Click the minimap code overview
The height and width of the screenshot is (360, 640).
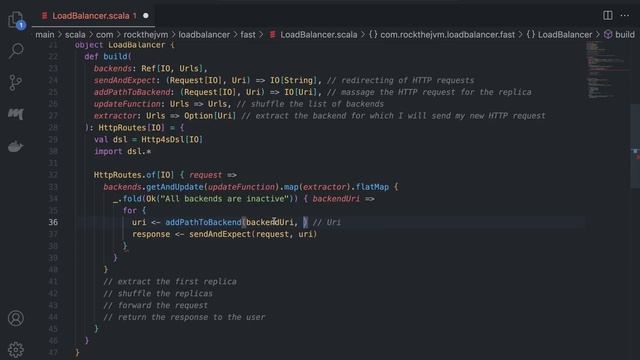(x=607, y=69)
